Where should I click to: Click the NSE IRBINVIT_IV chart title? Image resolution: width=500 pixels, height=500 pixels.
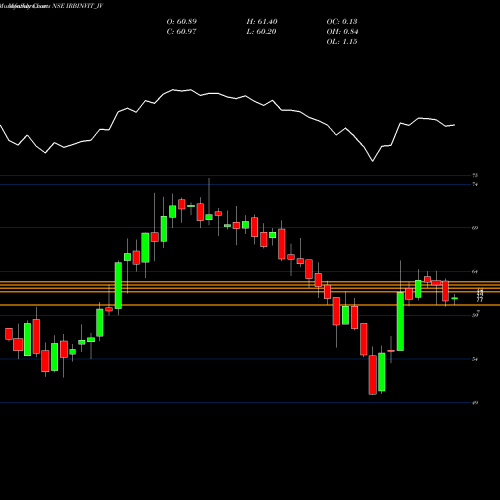[77, 6]
